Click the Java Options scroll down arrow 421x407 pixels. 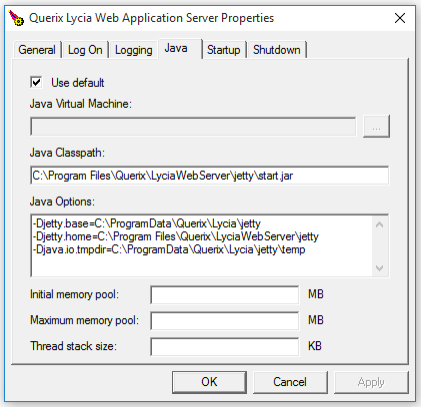tap(379, 268)
